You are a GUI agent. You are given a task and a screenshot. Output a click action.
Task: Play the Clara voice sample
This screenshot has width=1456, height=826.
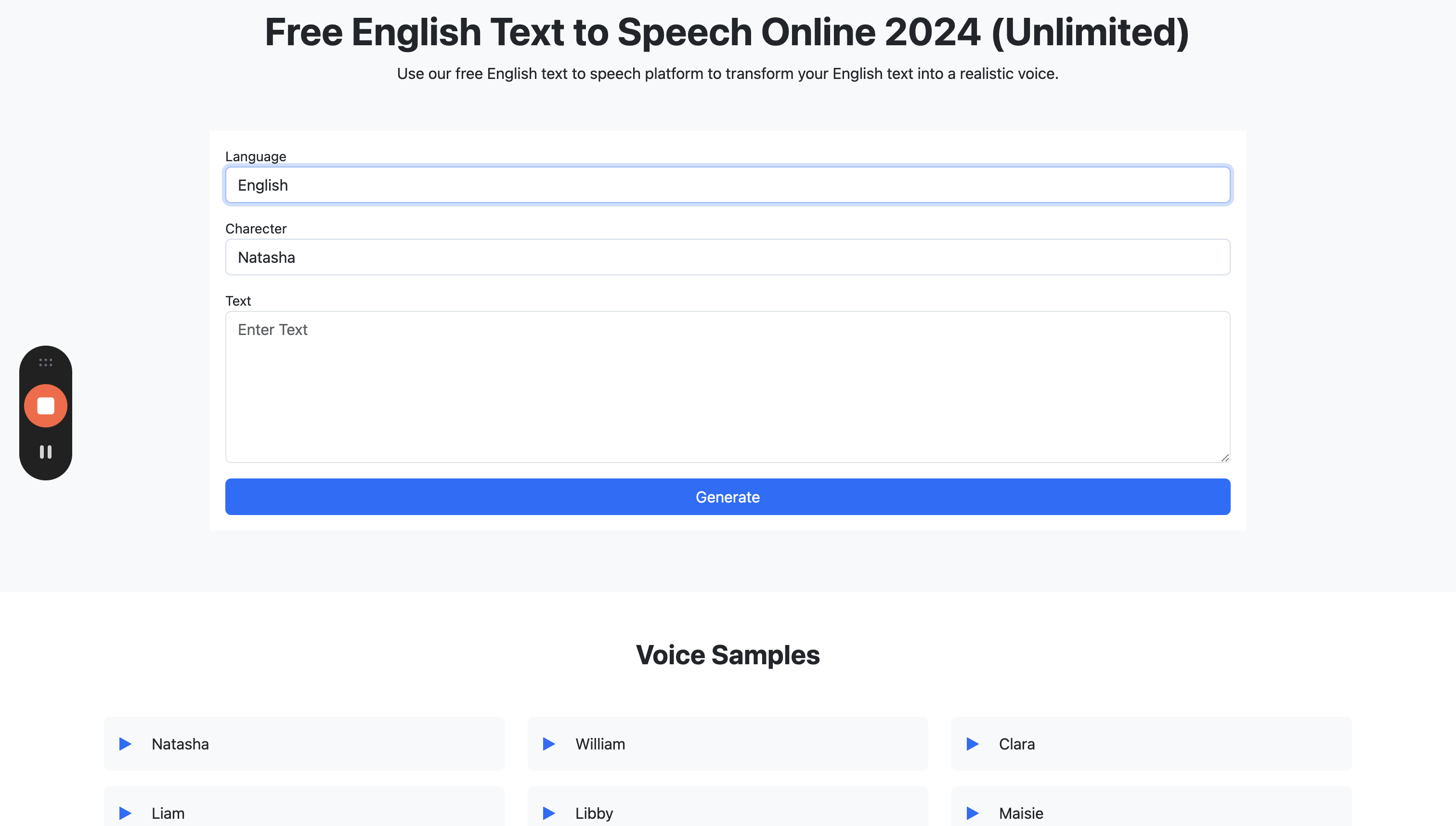973,744
